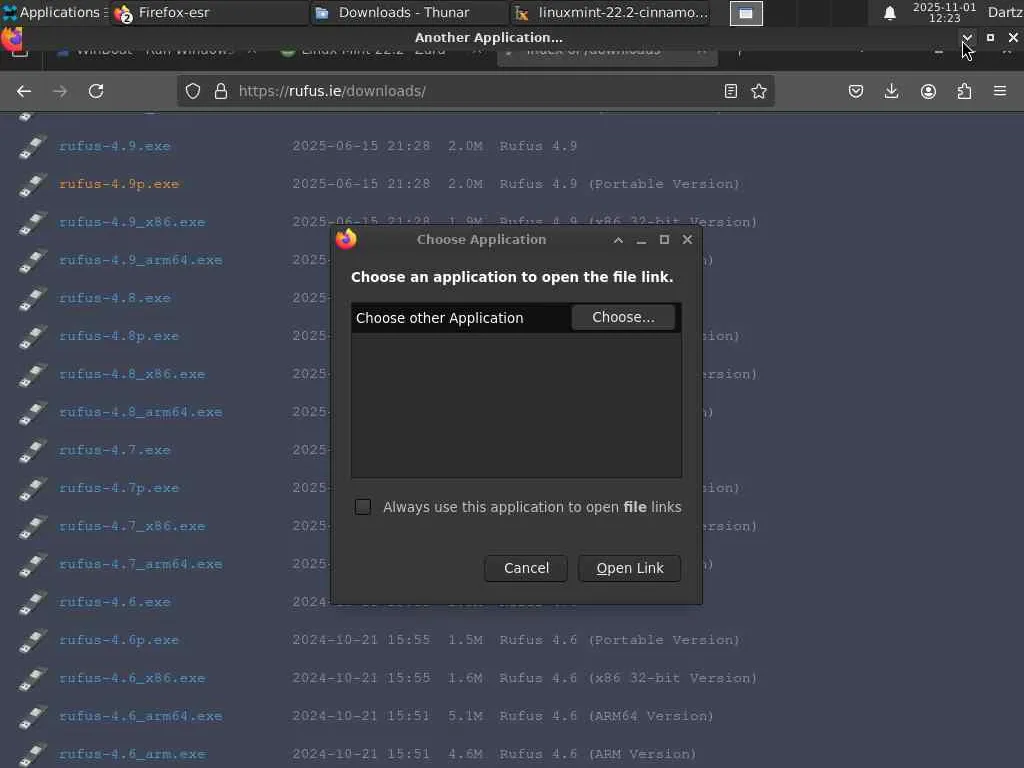This screenshot has width=1024, height=768.
Task: Open the rufus-4.7_x86.exe link
Action: (132, 526)
